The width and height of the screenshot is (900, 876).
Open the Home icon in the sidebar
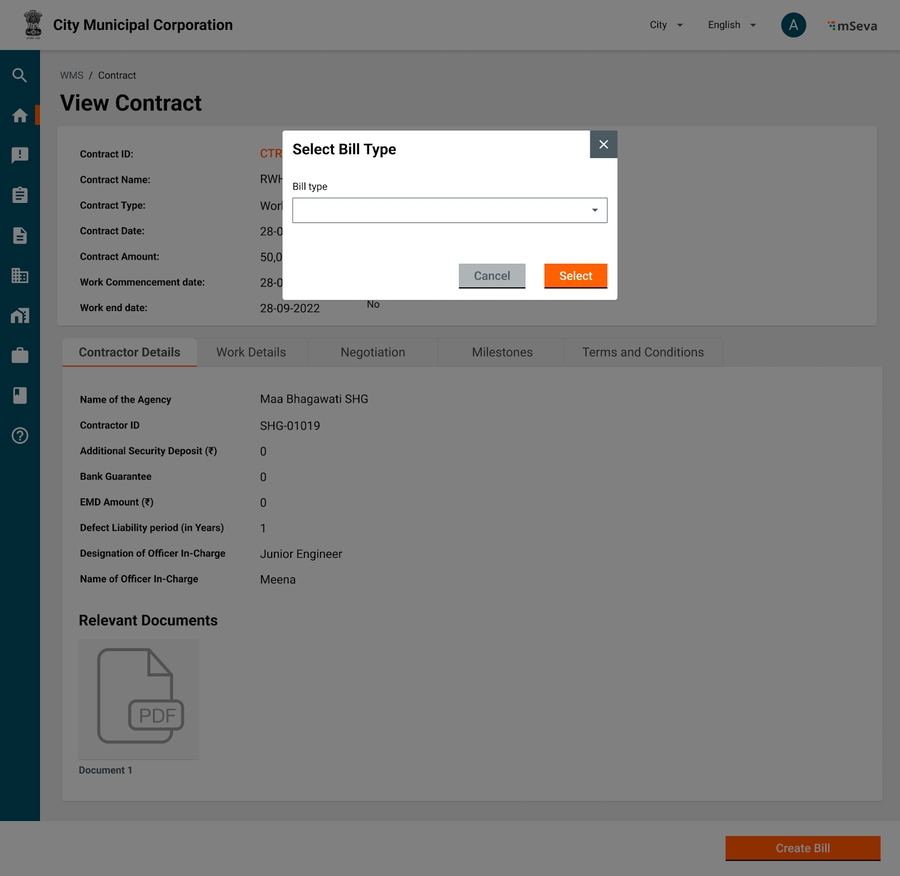(x=19, y=115)
